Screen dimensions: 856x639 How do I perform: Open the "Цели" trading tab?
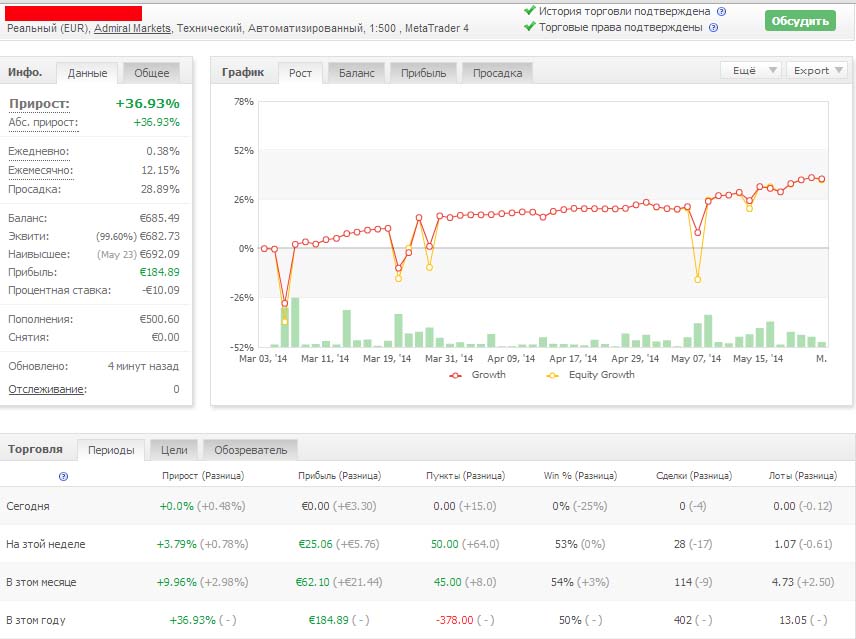174,450
